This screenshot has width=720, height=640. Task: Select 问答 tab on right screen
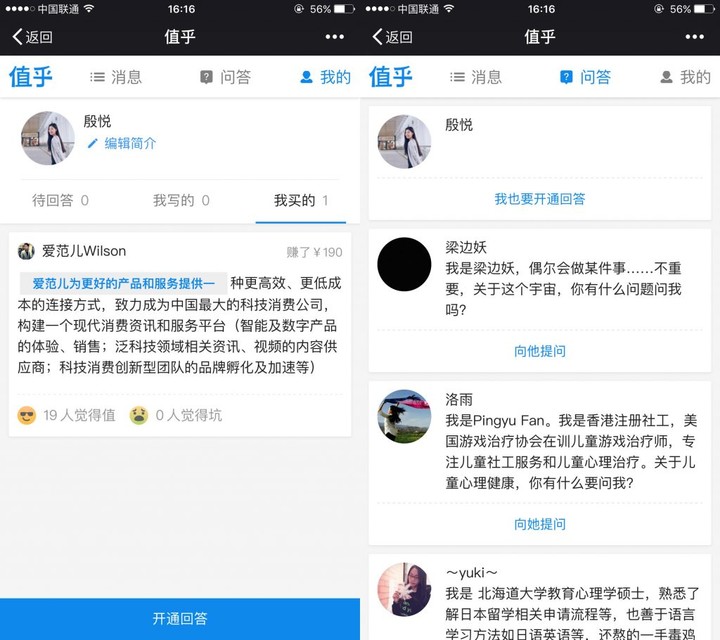point(585,77)
